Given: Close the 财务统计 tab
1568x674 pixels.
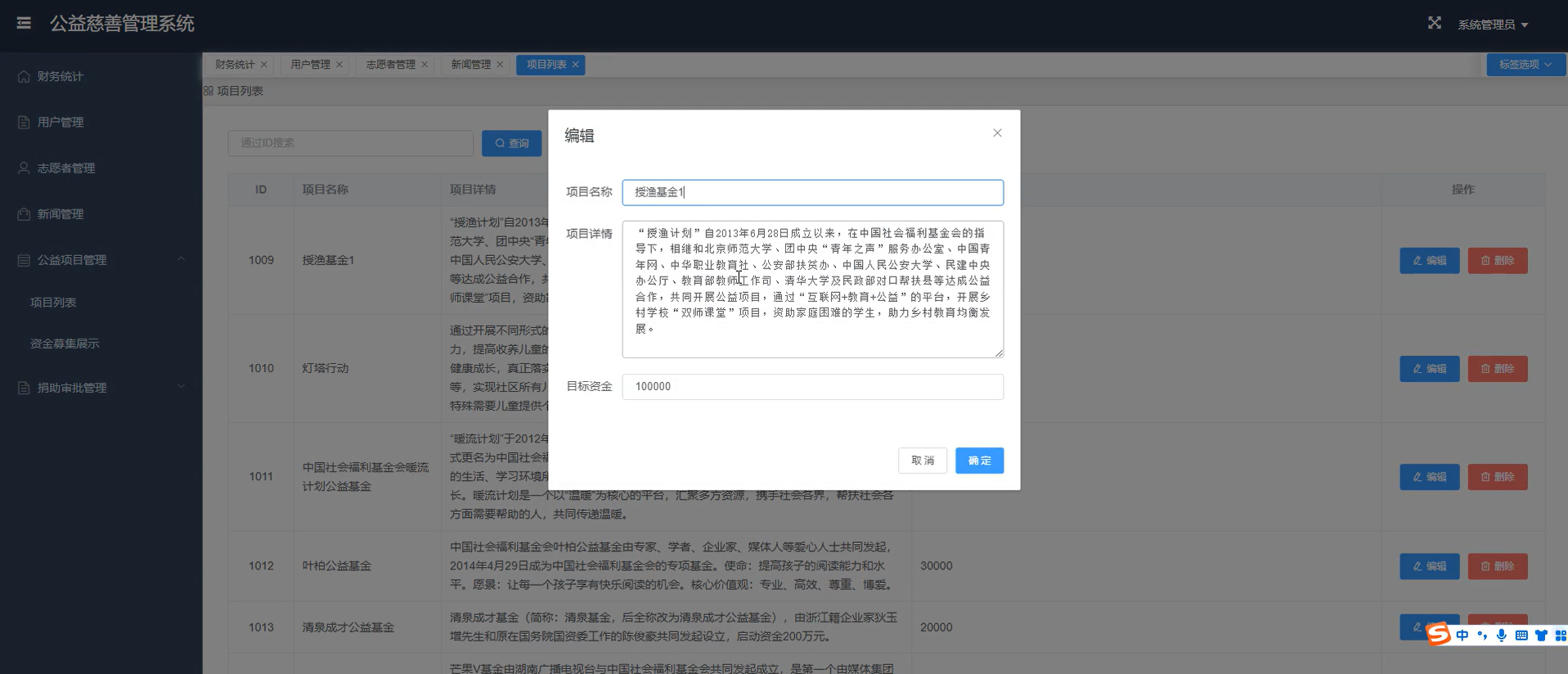Looking at the screenshot, I should click(263, 65).
